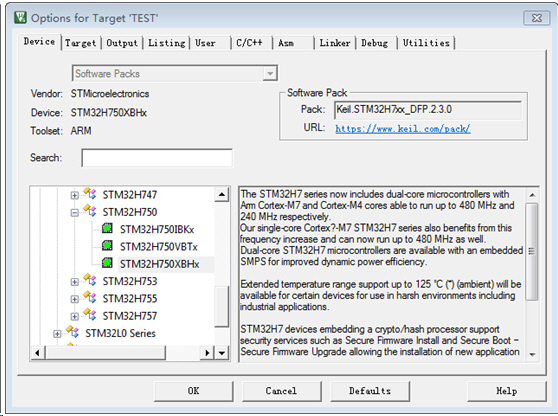Click the Search input field
Image resolution: width=558 pixels, height=416 pixels.
click(x=157, y=158)
